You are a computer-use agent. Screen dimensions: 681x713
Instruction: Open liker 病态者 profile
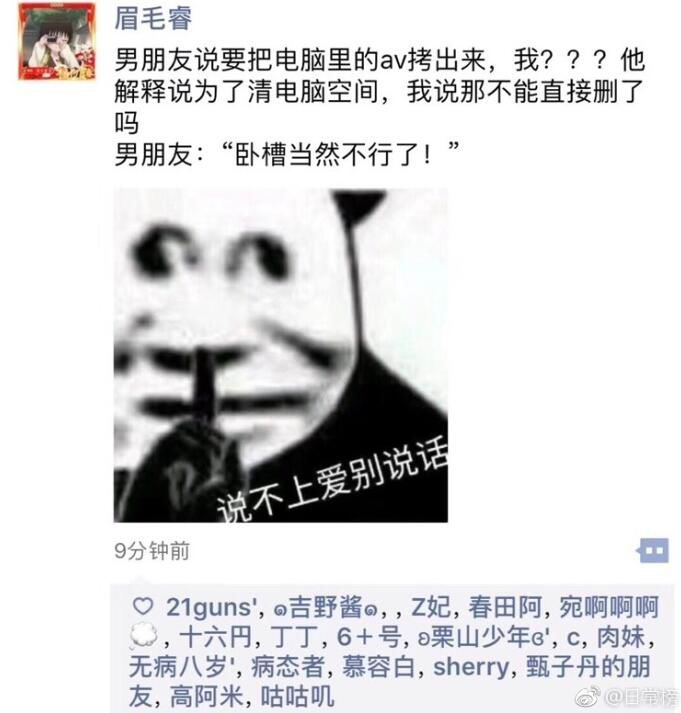point(288,667)
